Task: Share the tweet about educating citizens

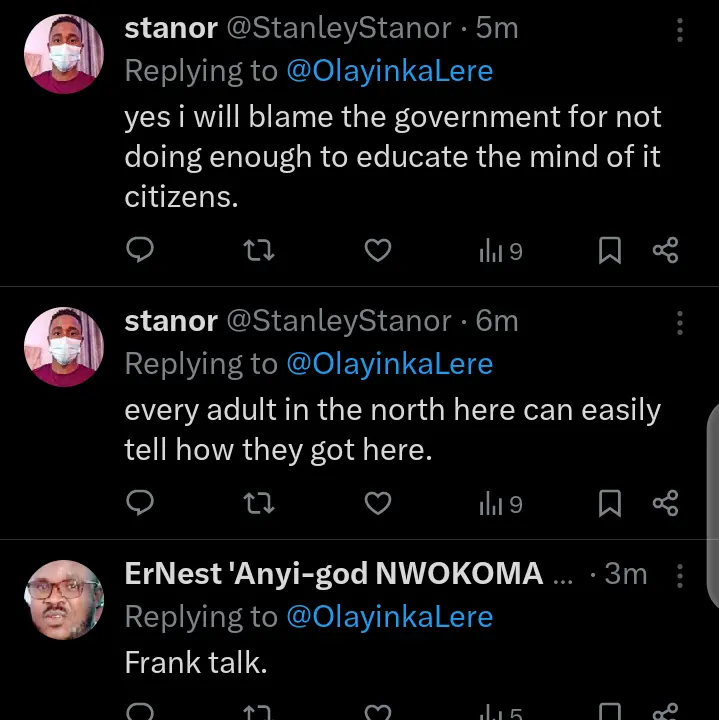Action: [666, 250]
